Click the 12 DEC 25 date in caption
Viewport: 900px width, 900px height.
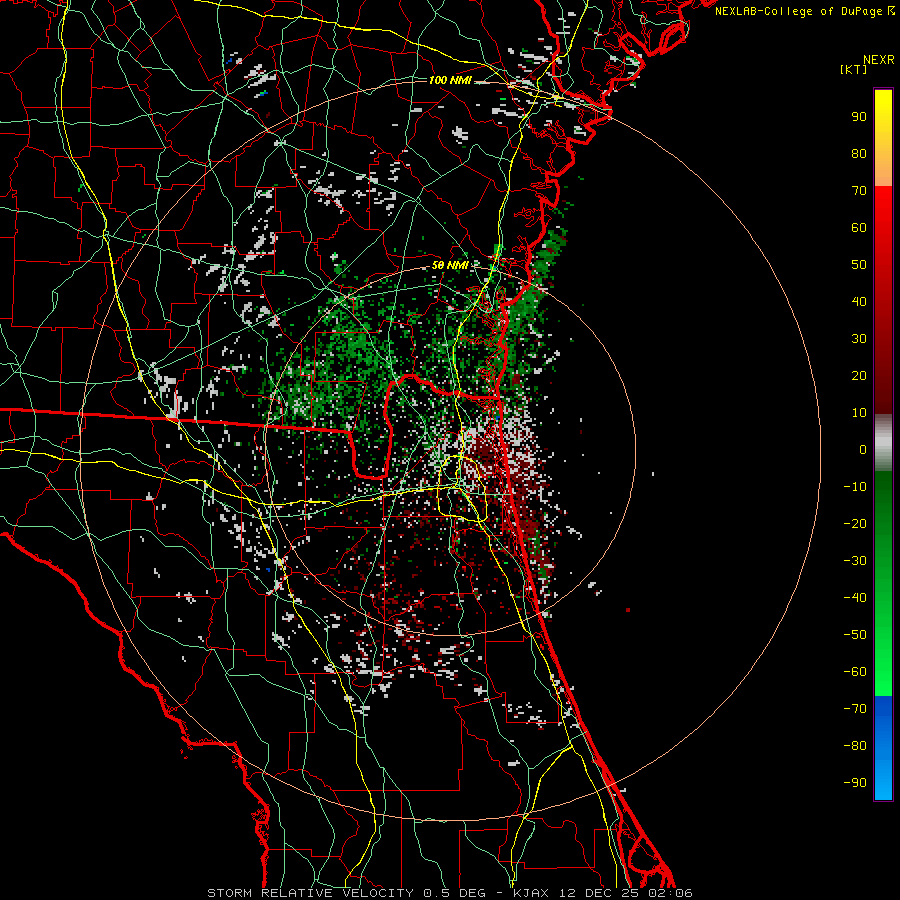coord(599,893)
